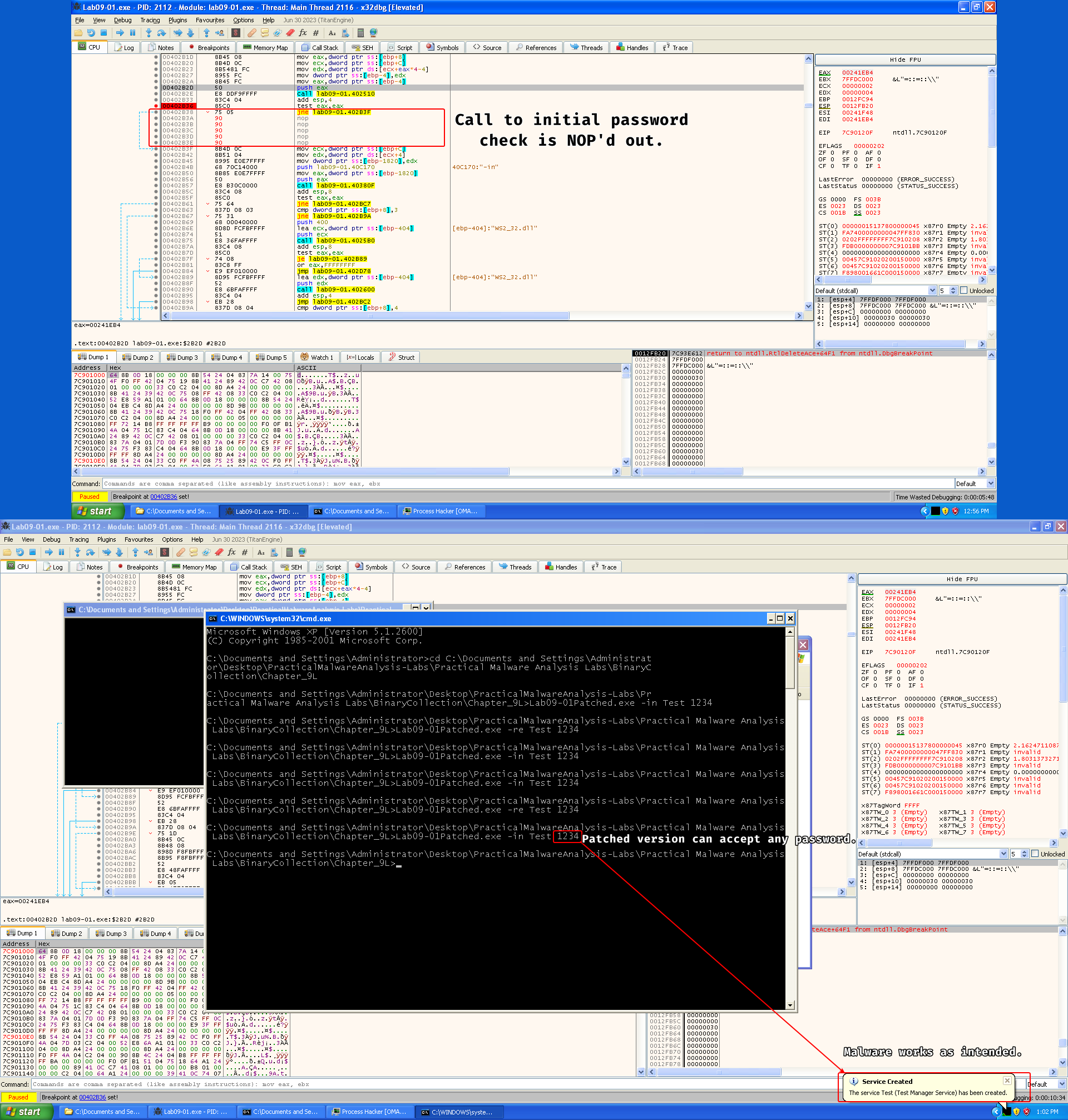Screen dimensions: 1068x1120
Task: Click Restart icon in lower debugger toolbar
Action: pos(20,552)
